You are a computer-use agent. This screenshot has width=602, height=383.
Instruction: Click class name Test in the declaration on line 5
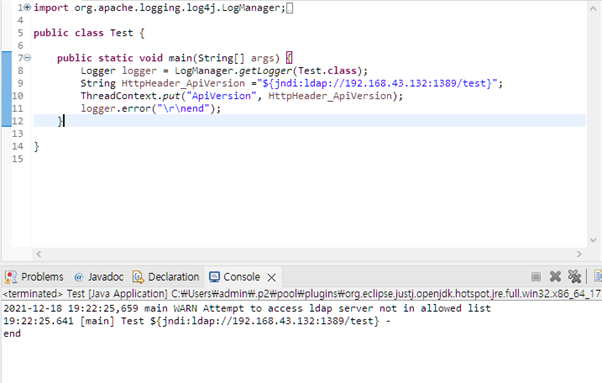(121, 33)
